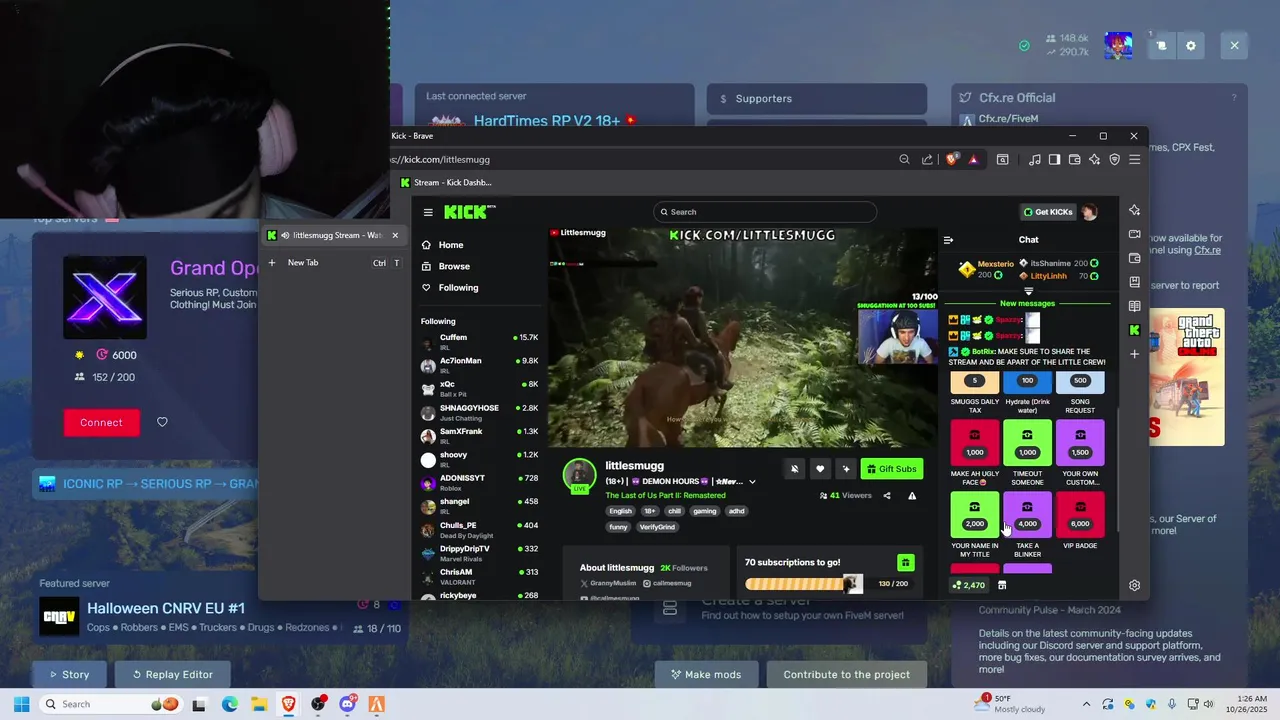Share the stream via share icon

click(x=887, y=495)
